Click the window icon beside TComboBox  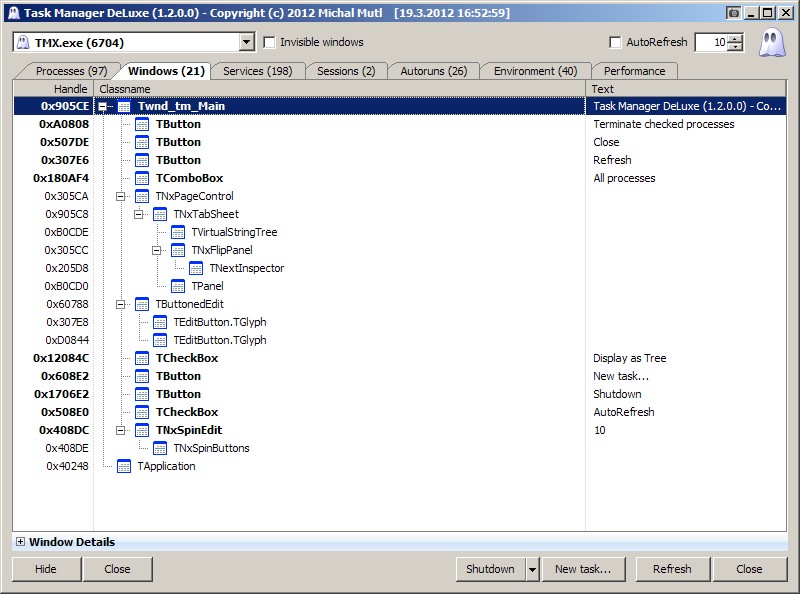pyautogui.click(x=142, y=178)
